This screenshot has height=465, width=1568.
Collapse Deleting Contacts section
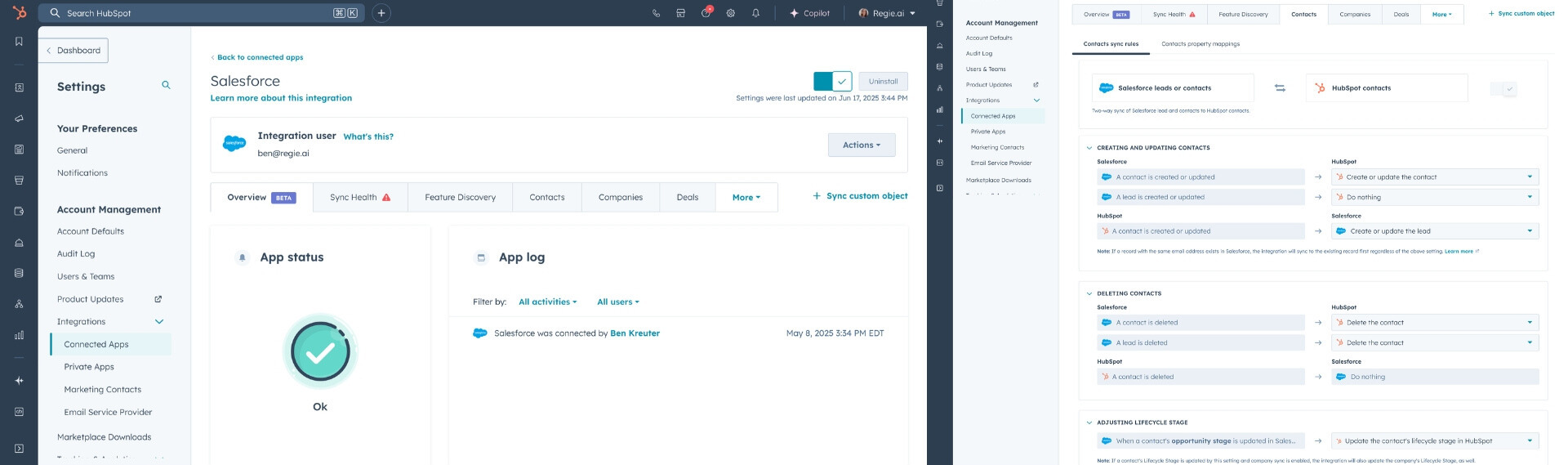click(x=1089, y=293)
